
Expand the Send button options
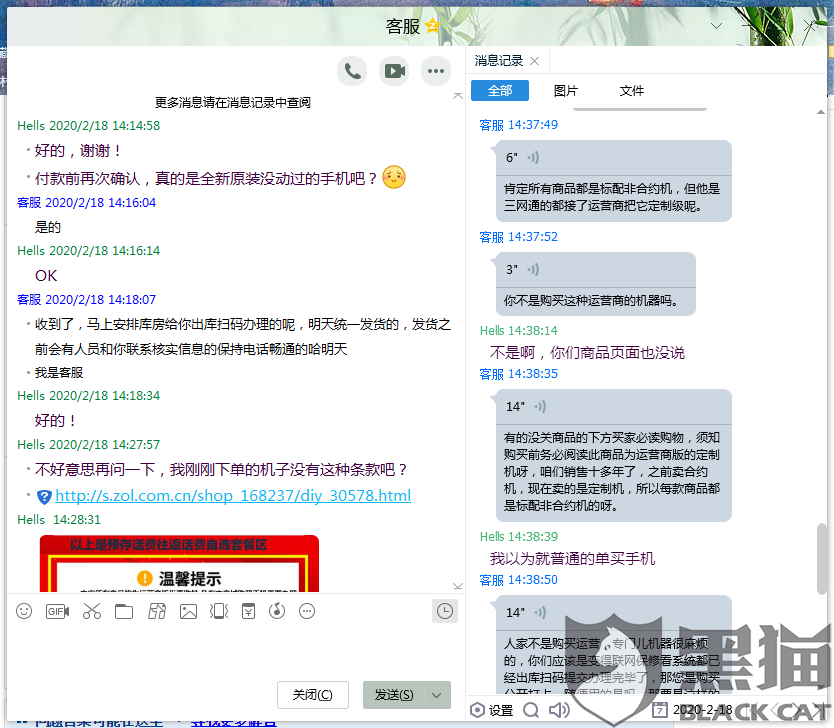(x=437, y=695)
